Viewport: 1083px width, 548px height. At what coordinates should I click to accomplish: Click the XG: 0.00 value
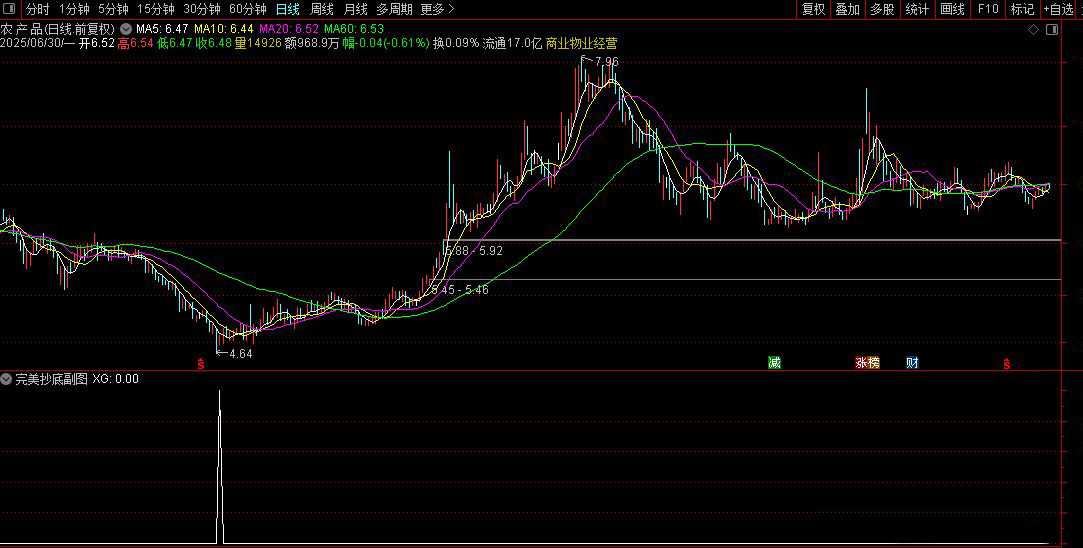tap(115, 379)
